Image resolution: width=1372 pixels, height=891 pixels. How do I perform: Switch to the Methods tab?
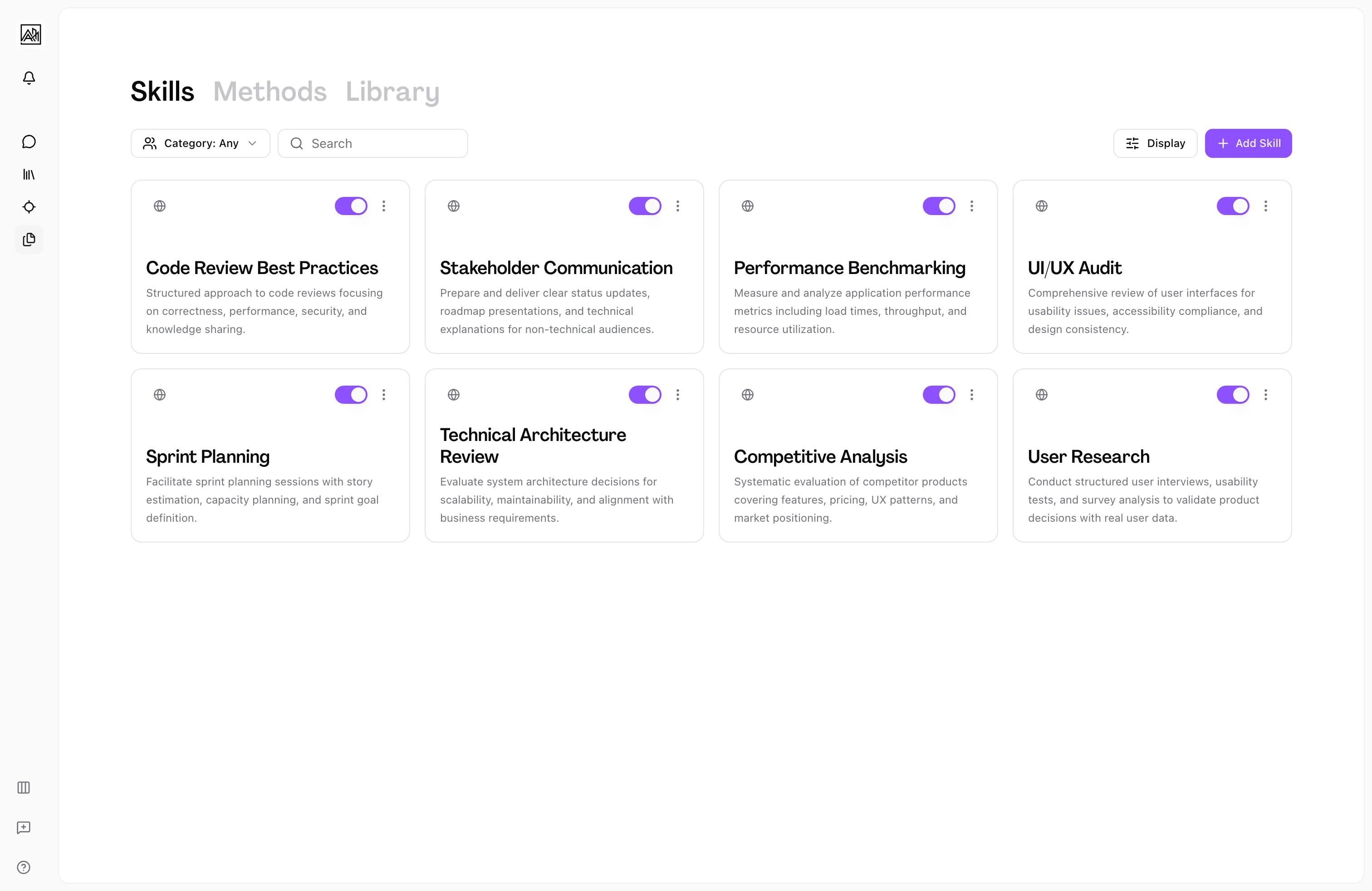(270, 91)
